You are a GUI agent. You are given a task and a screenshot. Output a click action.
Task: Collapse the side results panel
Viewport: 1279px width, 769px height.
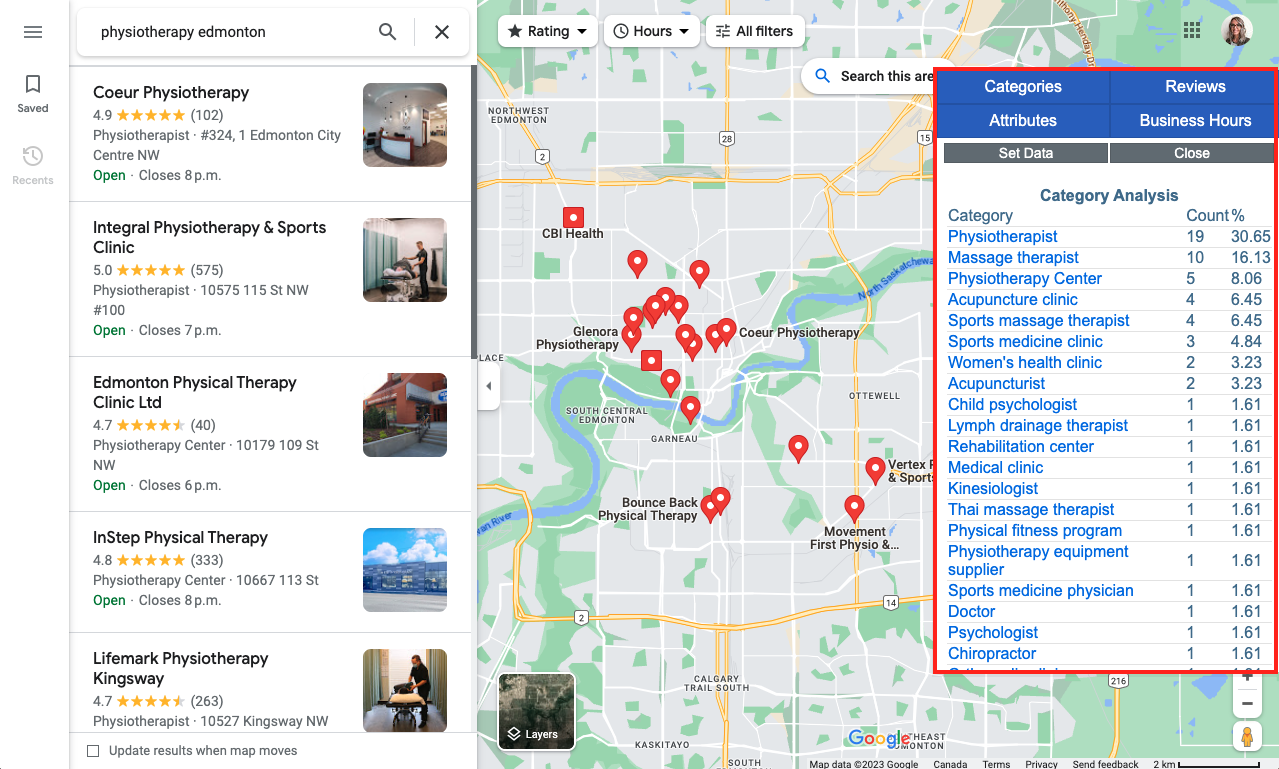point(488,386)
